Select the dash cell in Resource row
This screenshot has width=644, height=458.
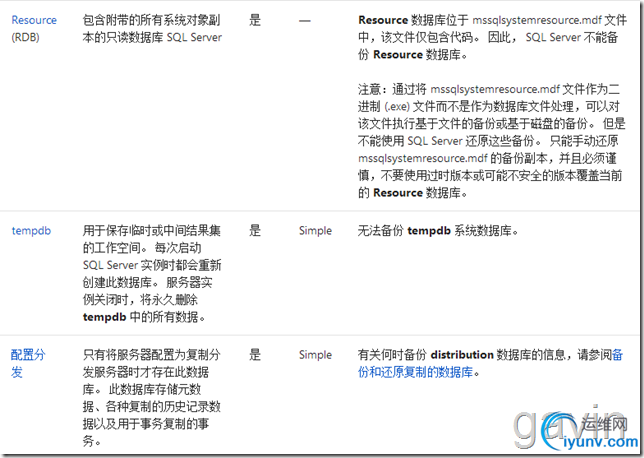305,21
